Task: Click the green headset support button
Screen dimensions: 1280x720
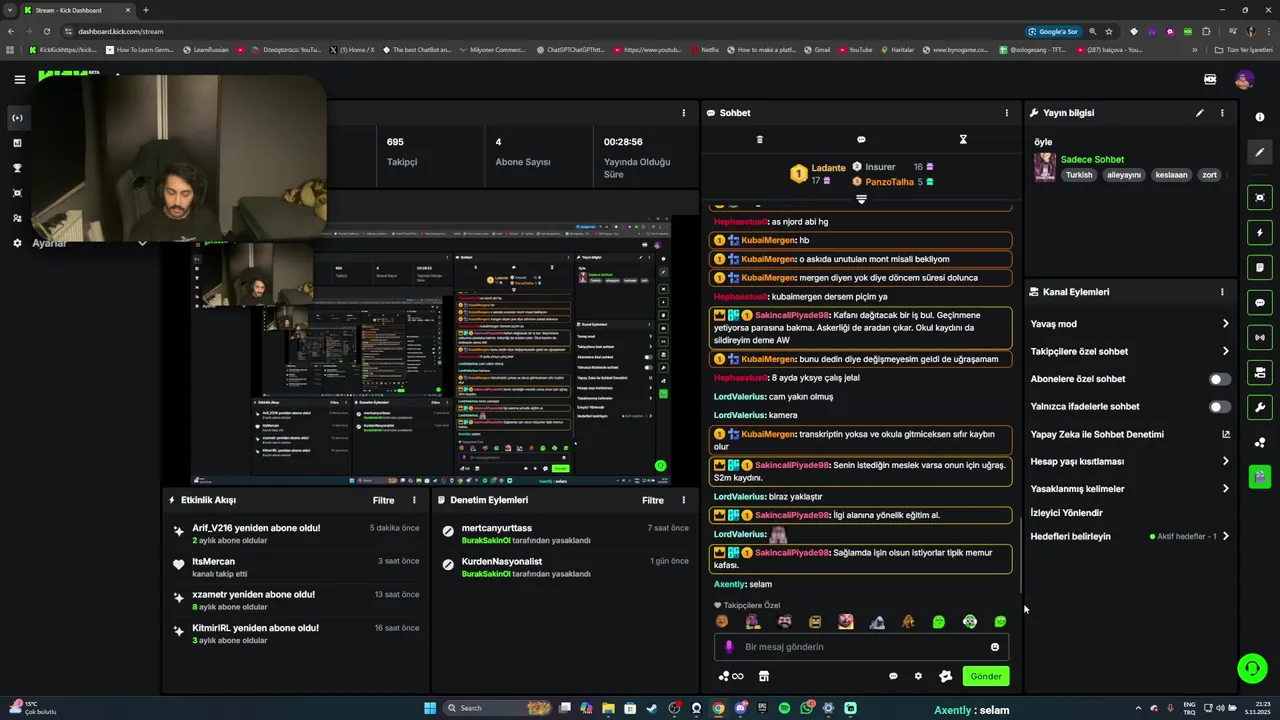Action: pyautogui.click(x=1251, y=668)
